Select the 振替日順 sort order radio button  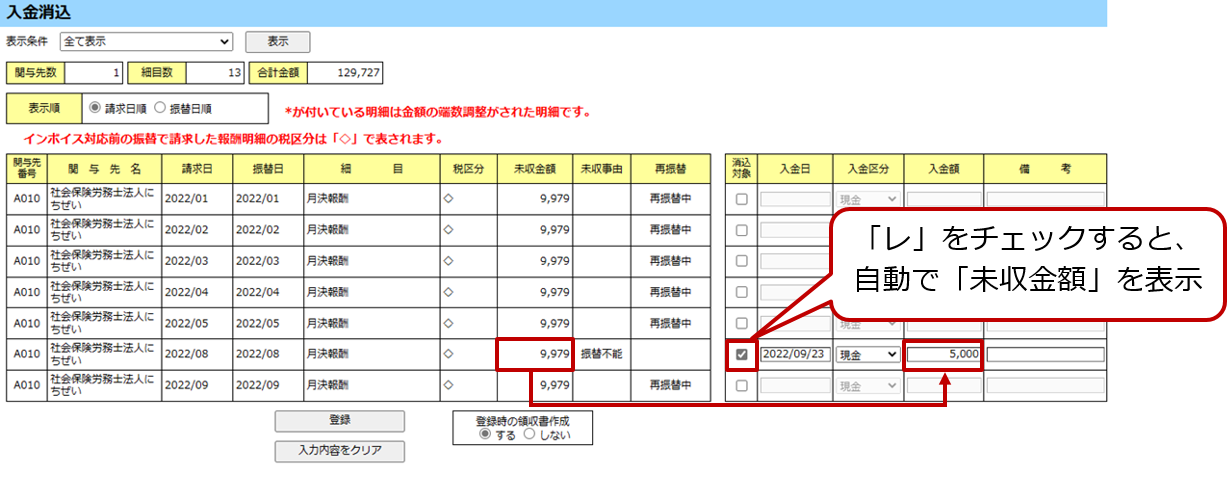click(x=160, y=108)
